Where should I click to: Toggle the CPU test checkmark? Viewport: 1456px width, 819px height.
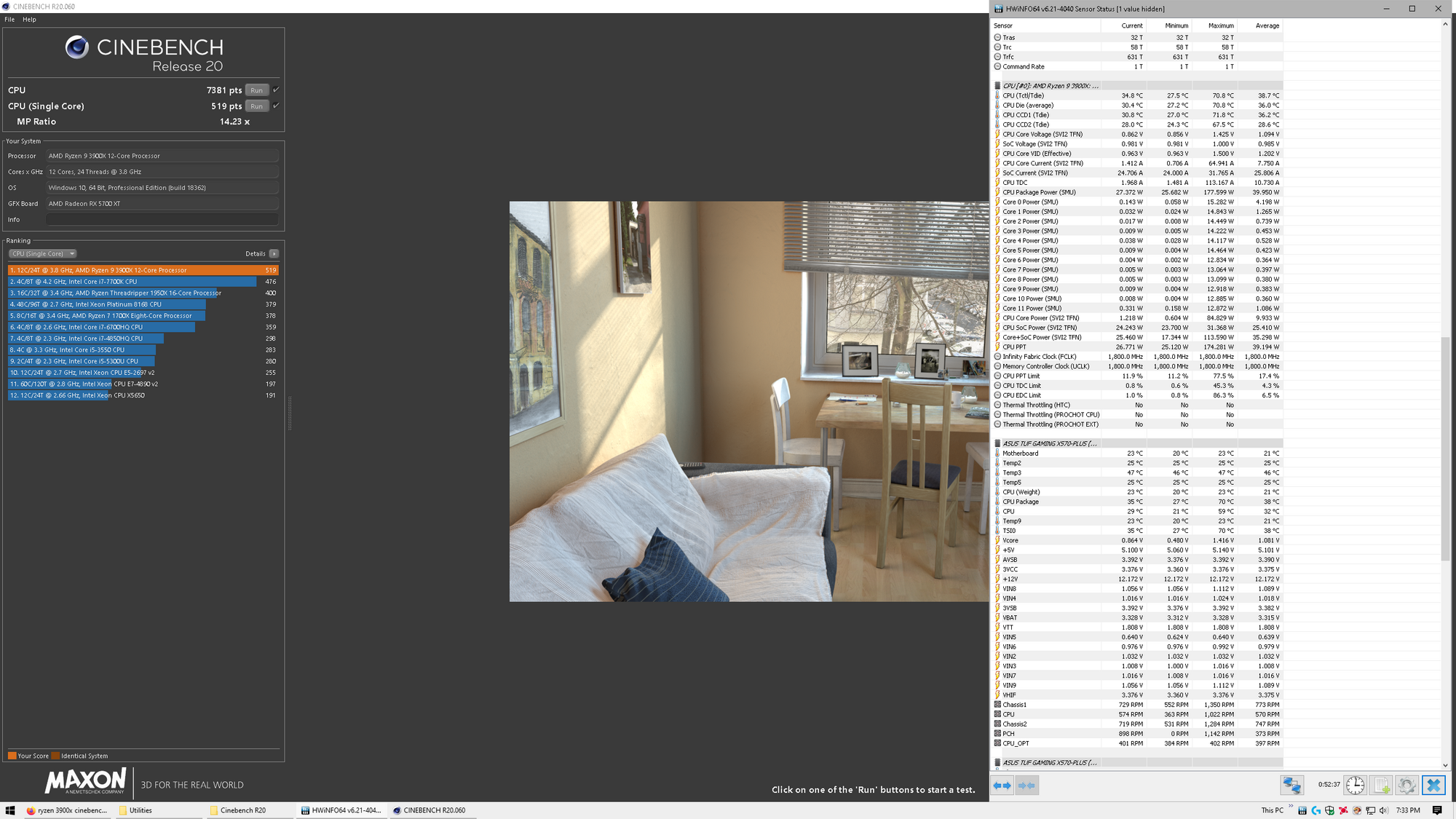[x=276, y=90]
